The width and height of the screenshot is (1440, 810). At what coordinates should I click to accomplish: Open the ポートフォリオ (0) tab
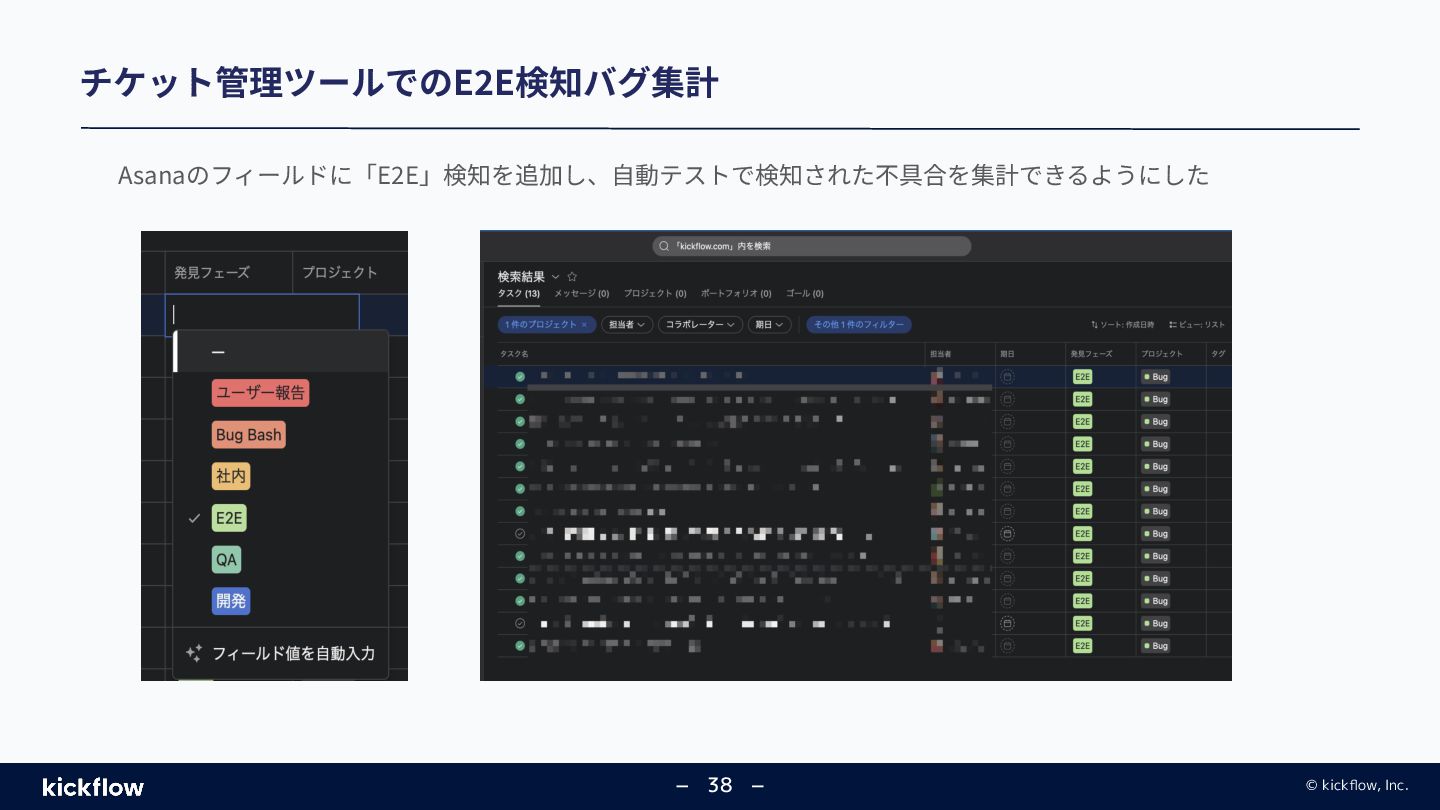click(736, 294)
